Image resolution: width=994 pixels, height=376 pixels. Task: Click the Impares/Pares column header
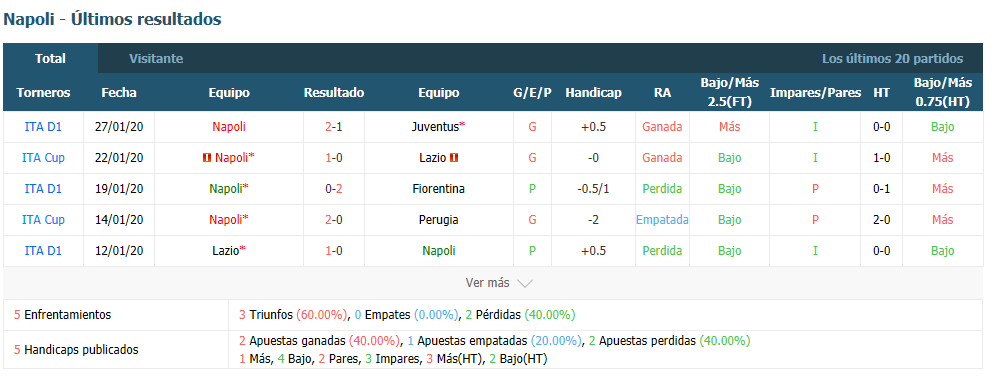tap(815, 93)
